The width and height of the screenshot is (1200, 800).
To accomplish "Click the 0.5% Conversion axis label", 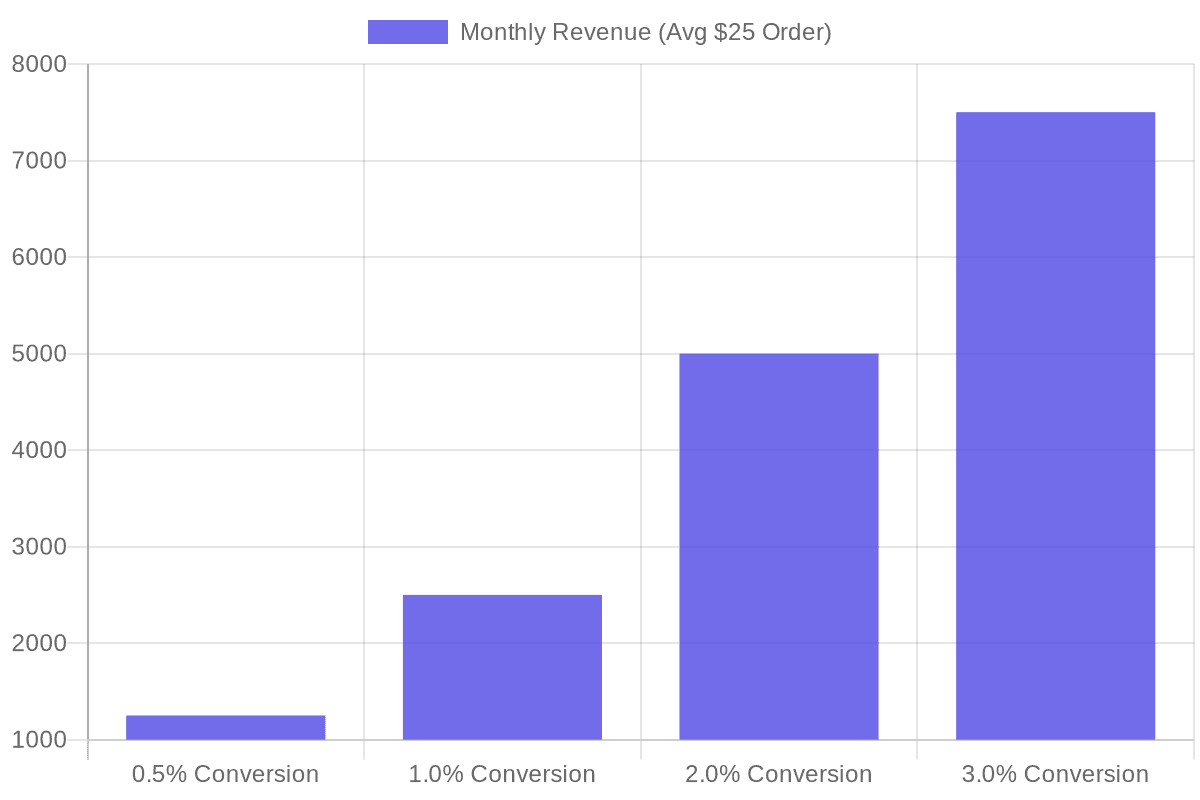I will [x=225, y=774].
